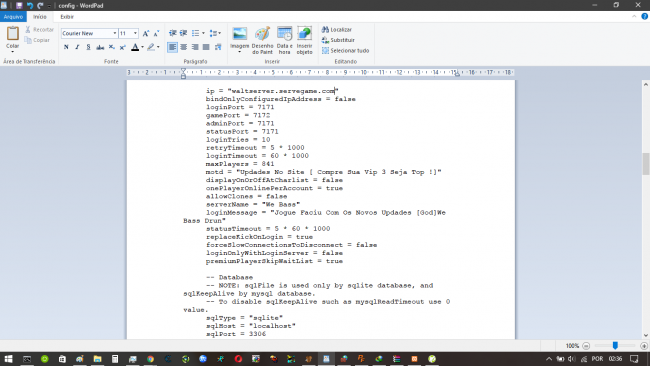Toggle italic formatting
Screen dimensions: 650x366
(77, 47)
